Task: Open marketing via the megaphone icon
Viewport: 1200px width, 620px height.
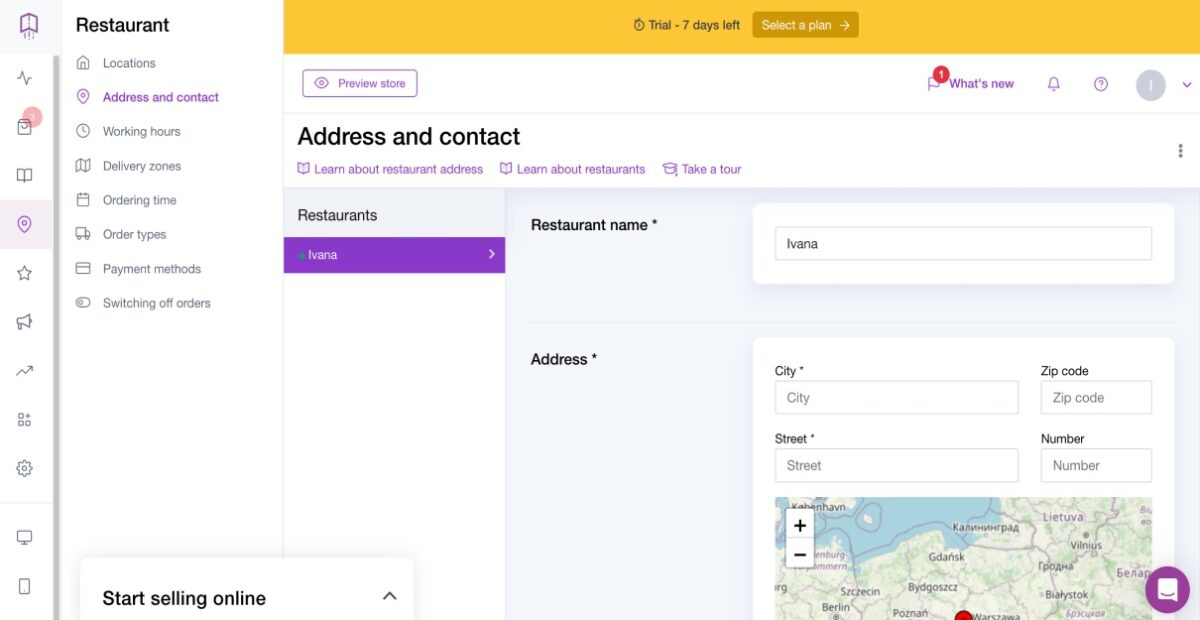Action: [24, 321]
